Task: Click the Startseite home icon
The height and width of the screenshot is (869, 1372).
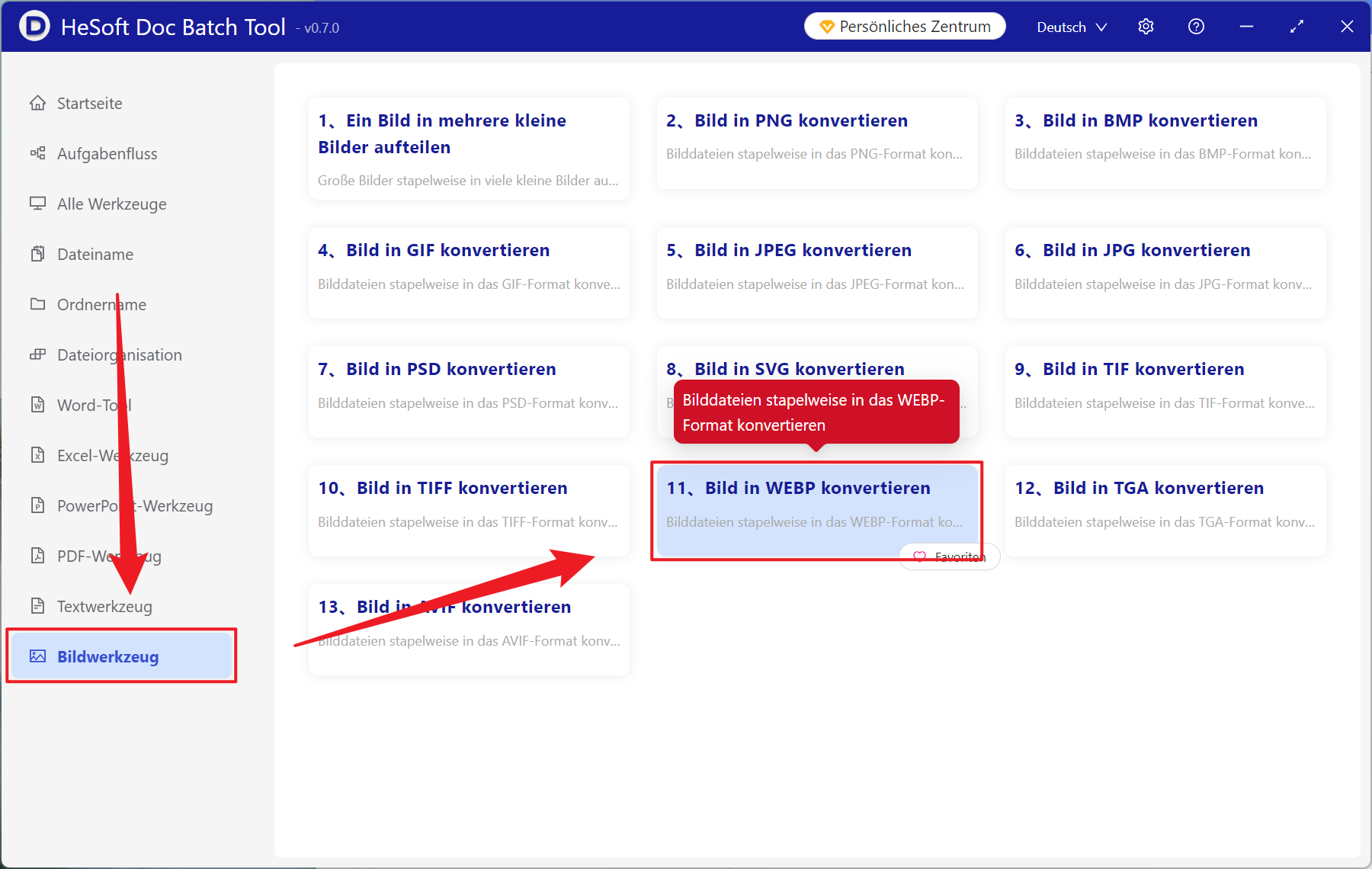Action: click(x=37, y=103)
